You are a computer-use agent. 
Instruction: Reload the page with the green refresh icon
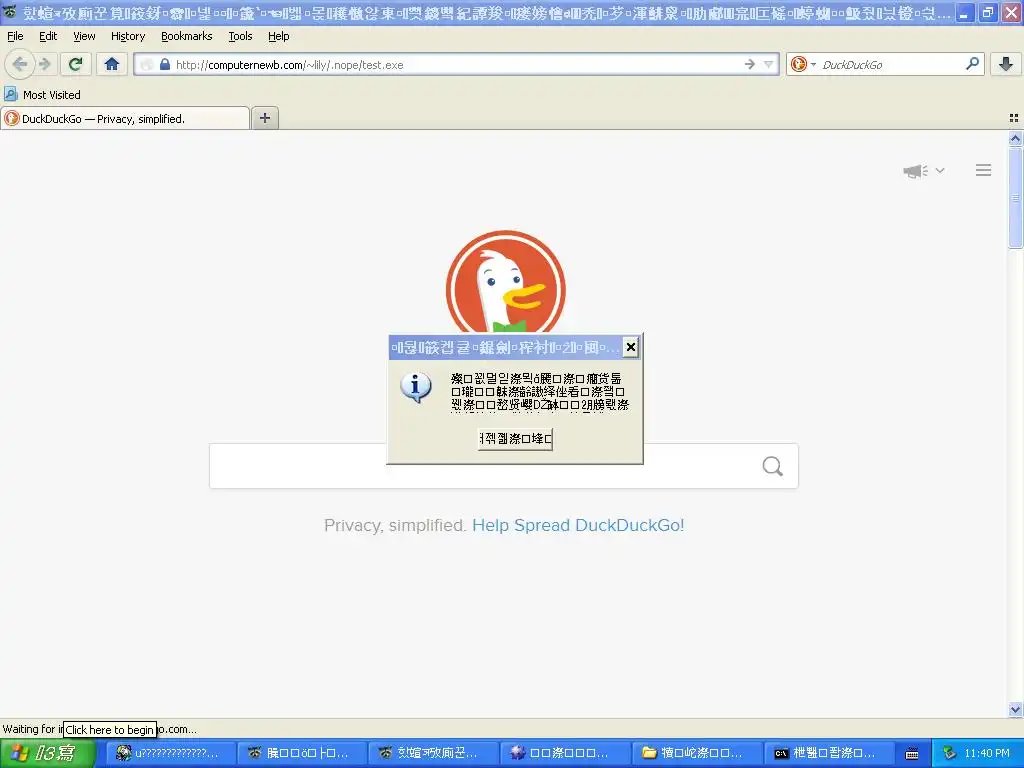click(76, 64)
